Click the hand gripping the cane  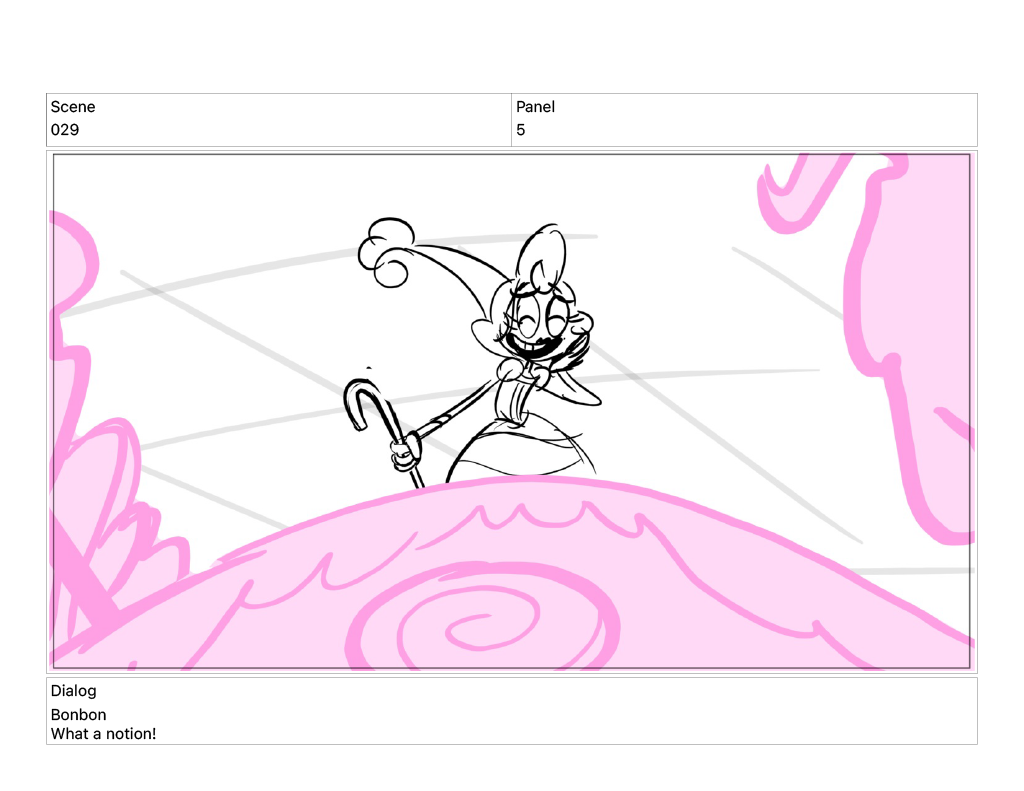click(406, 450)
